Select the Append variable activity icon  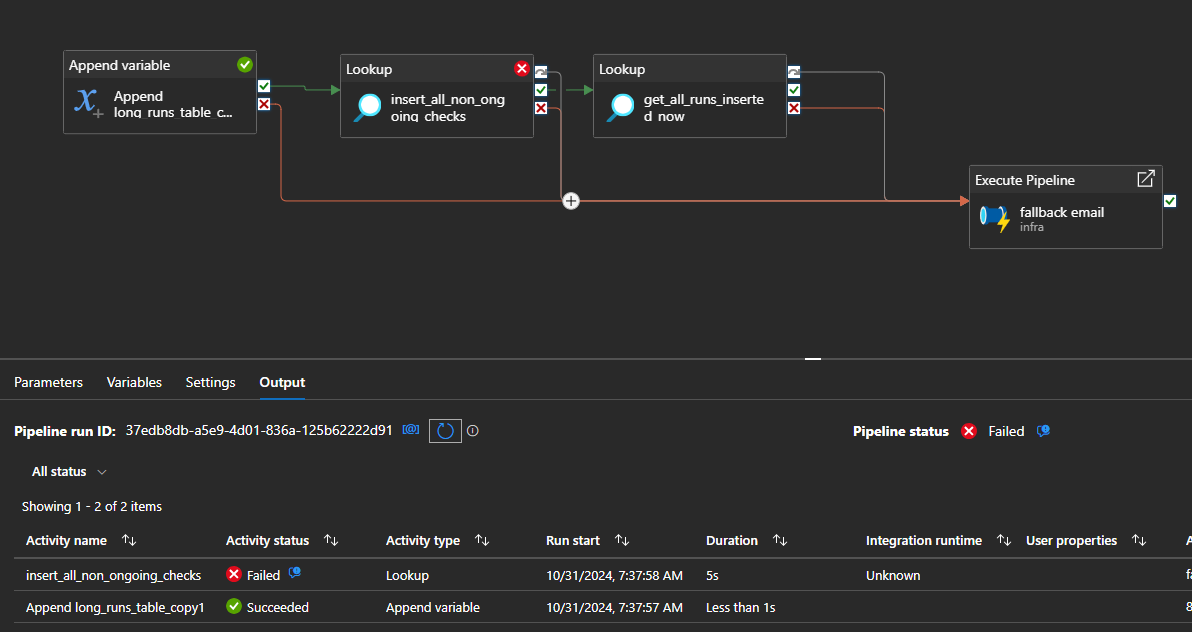[87, 103]
